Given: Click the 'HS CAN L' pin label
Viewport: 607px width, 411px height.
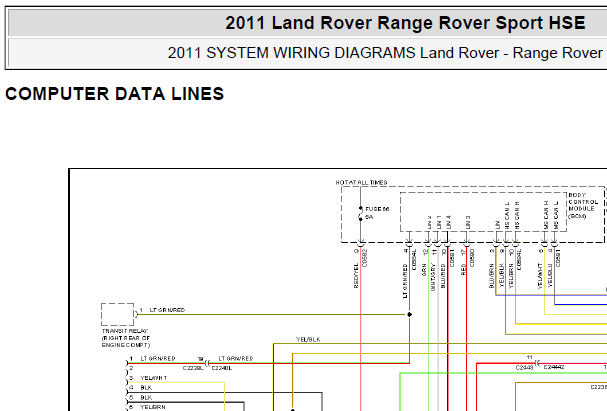Looking at the screenshot, I should click(507, 216).
